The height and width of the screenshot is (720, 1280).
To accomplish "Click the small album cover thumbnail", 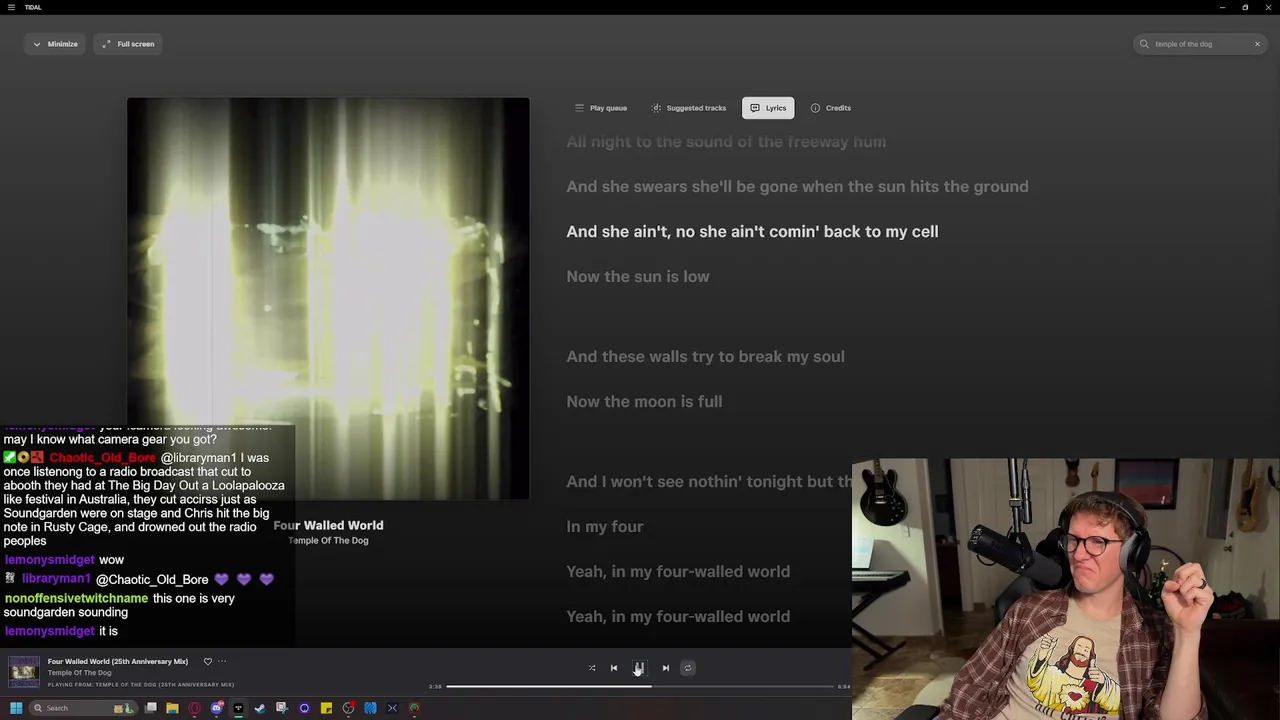I will (x=24, y=672).
